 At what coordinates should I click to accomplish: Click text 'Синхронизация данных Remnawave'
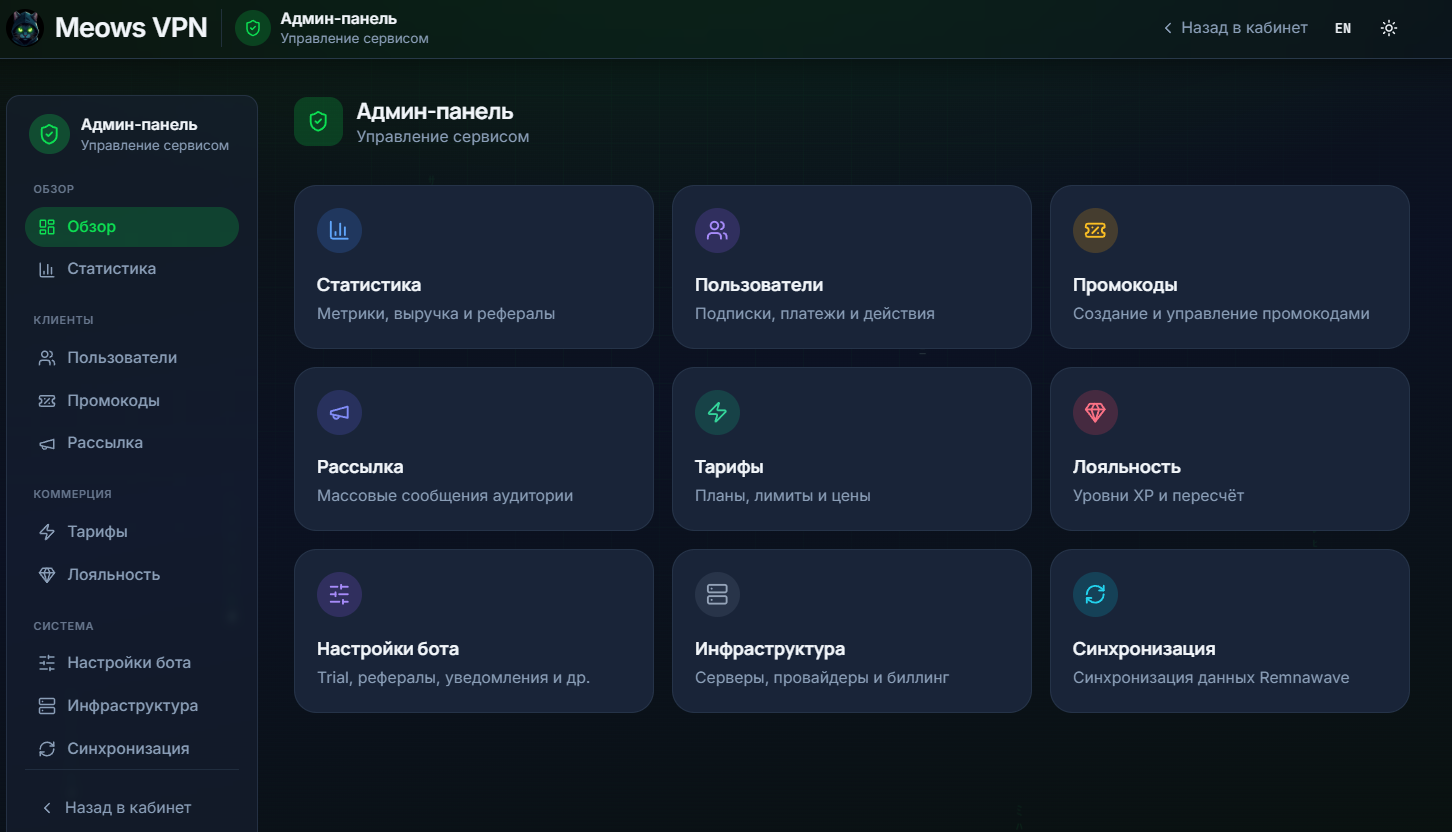1211,678
